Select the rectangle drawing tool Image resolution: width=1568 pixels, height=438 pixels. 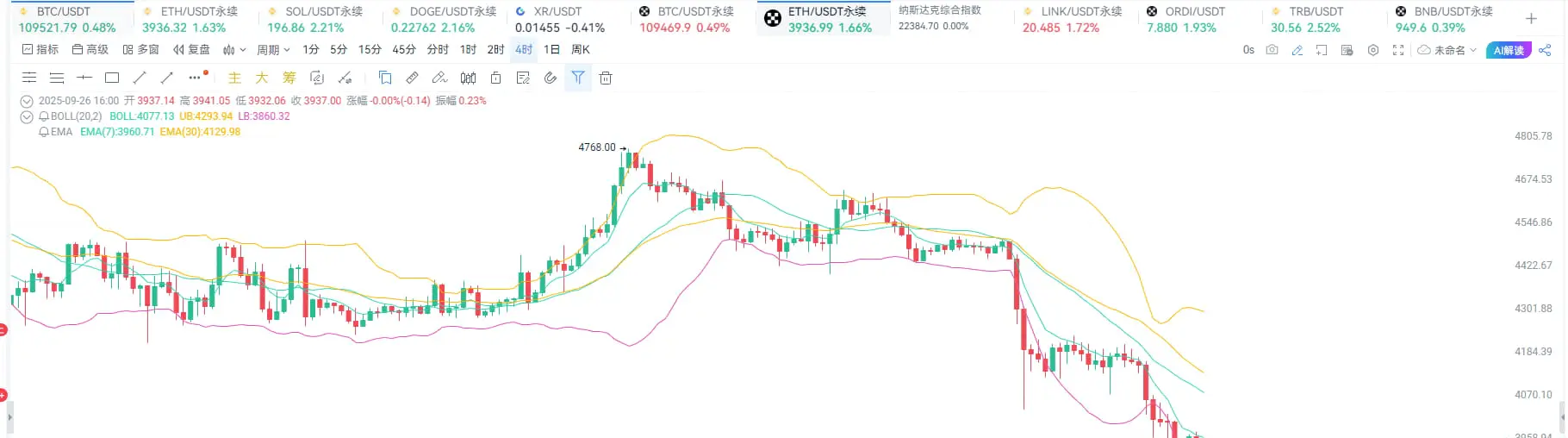click(112, 78)
